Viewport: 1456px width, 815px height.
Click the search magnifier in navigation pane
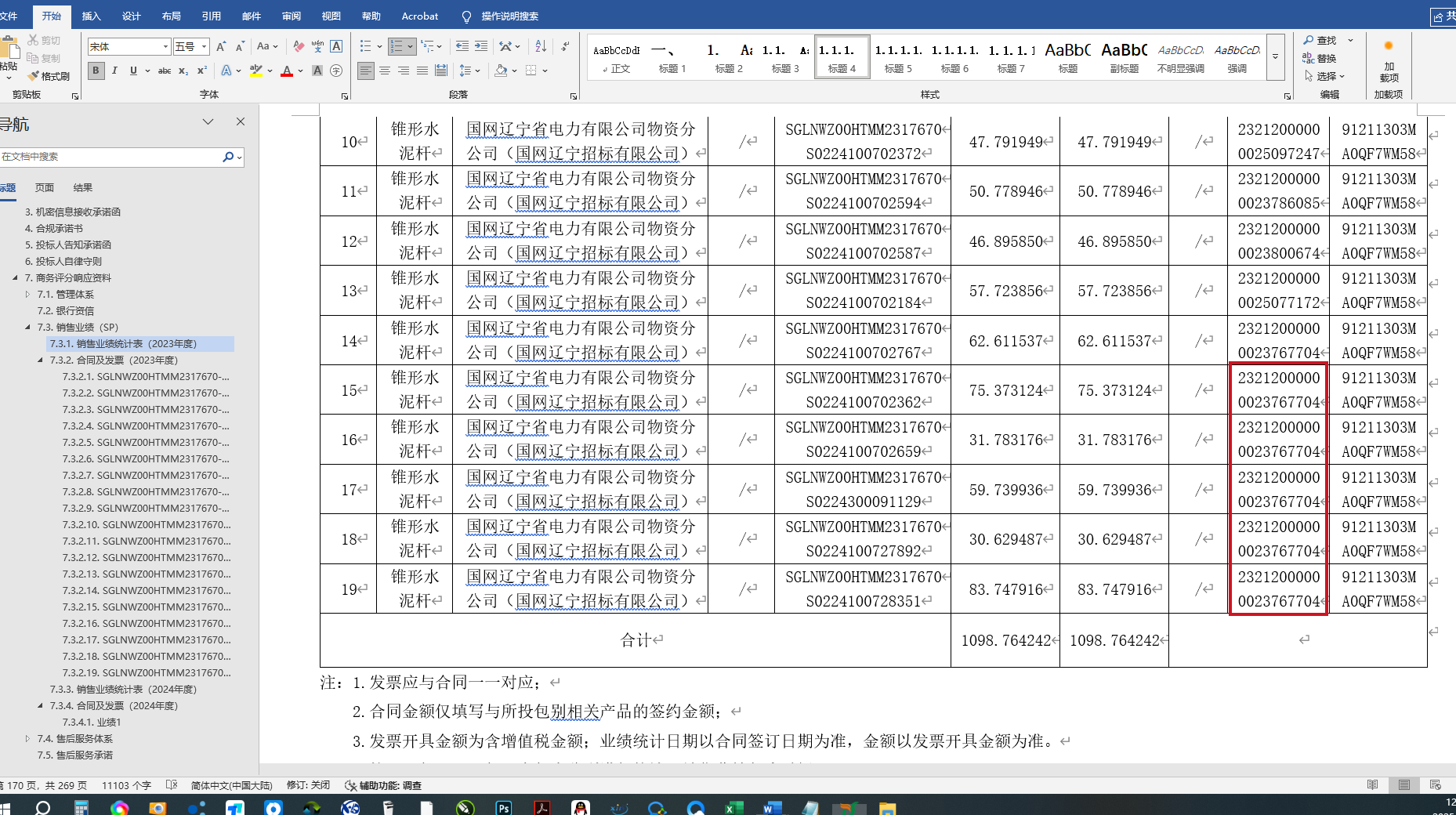click(228, 157)
